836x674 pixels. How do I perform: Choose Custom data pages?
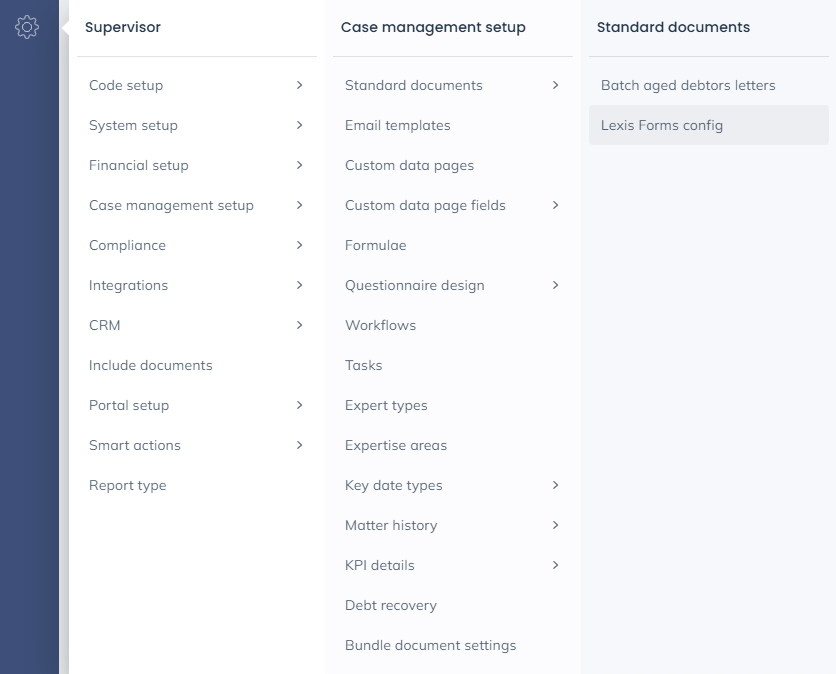click(x=409, y=165)
